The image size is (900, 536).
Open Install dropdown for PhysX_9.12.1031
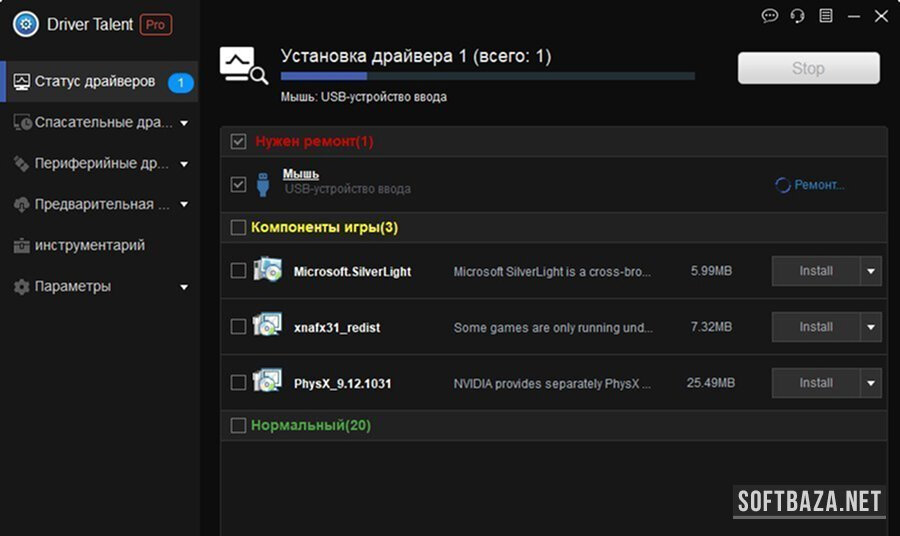[x=871, y=383]
